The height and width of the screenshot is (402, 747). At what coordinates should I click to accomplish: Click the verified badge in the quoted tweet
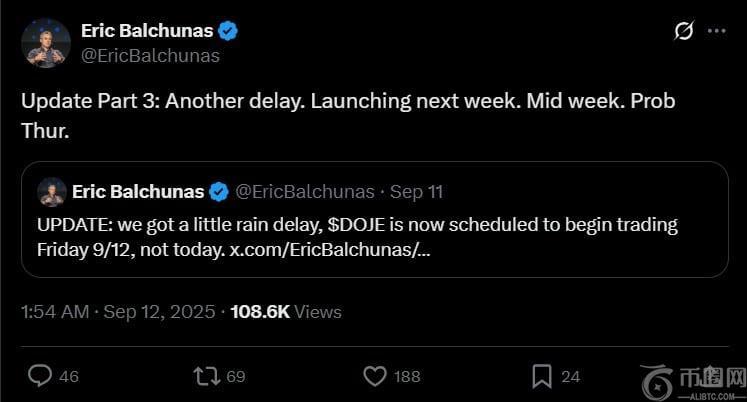(x=219, y=191)
